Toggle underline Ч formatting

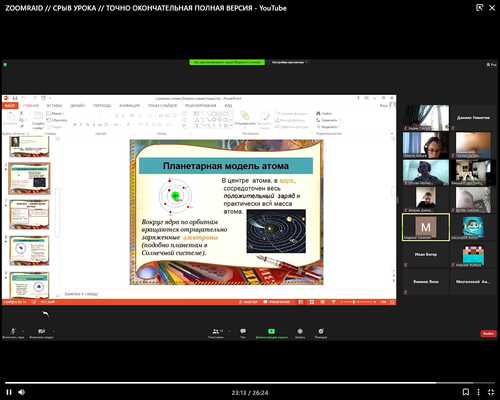(87, 125)
